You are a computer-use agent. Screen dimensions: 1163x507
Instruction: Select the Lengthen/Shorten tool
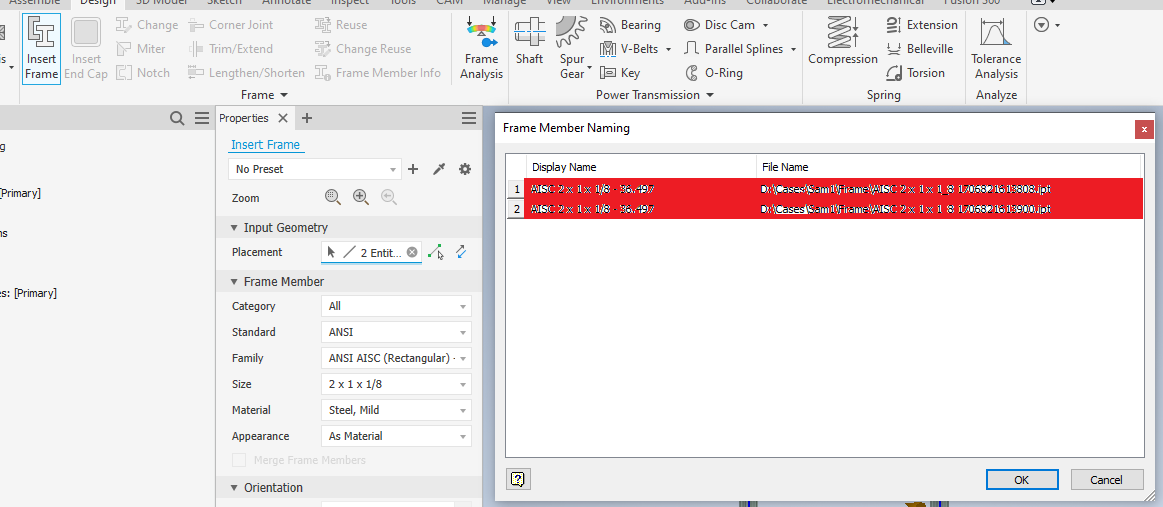pyautogui.click(x=246, y=73)
